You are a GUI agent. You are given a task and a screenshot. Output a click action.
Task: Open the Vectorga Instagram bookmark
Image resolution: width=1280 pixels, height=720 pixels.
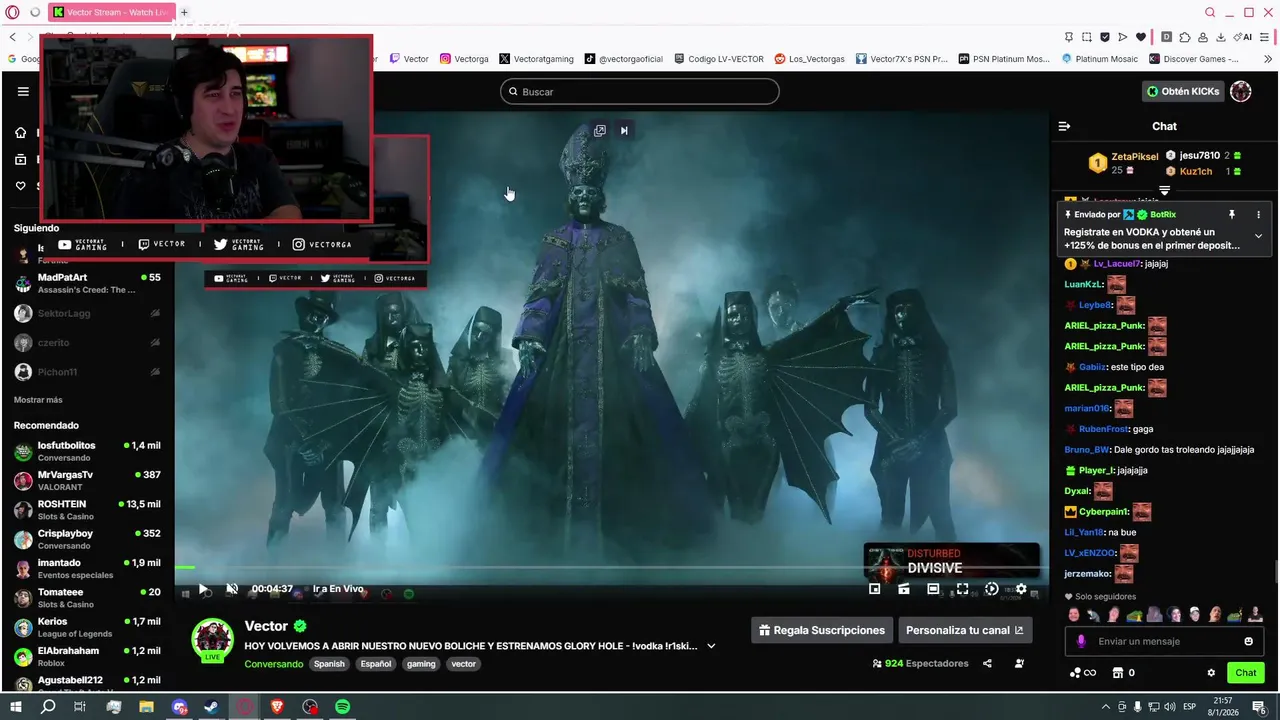(464, 59)
